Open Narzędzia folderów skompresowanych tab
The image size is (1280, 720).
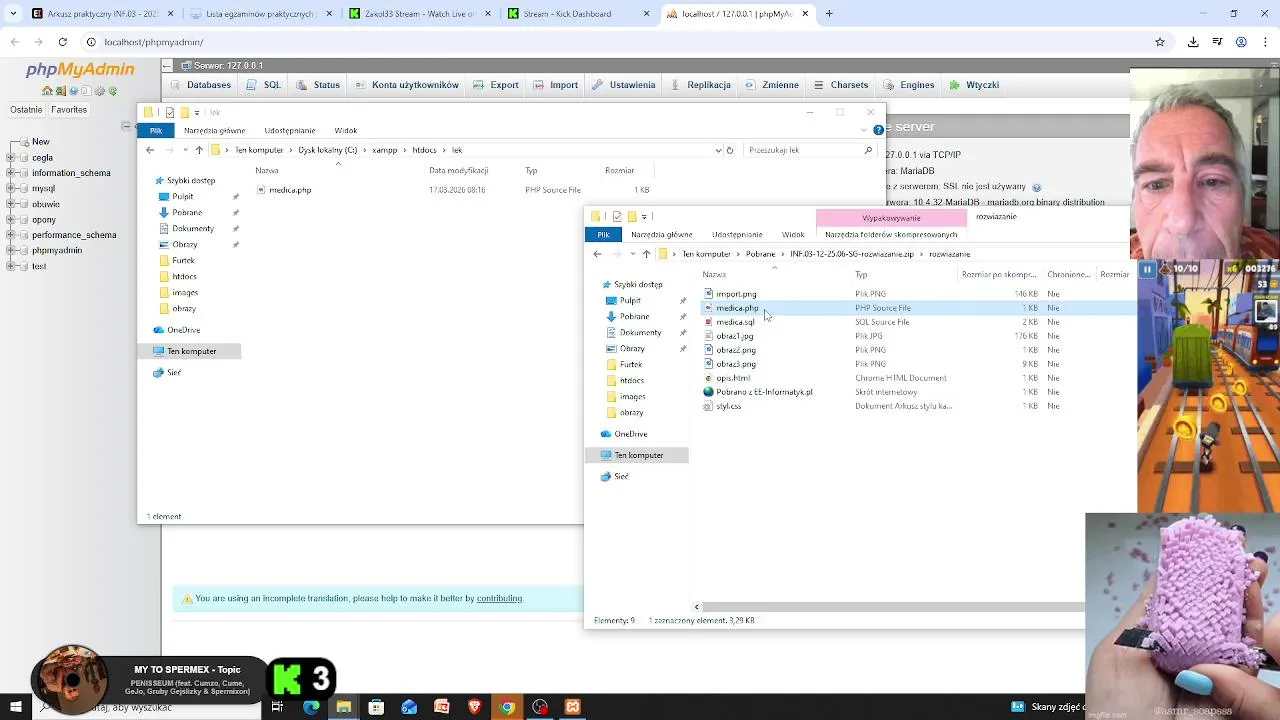[891, 235]
